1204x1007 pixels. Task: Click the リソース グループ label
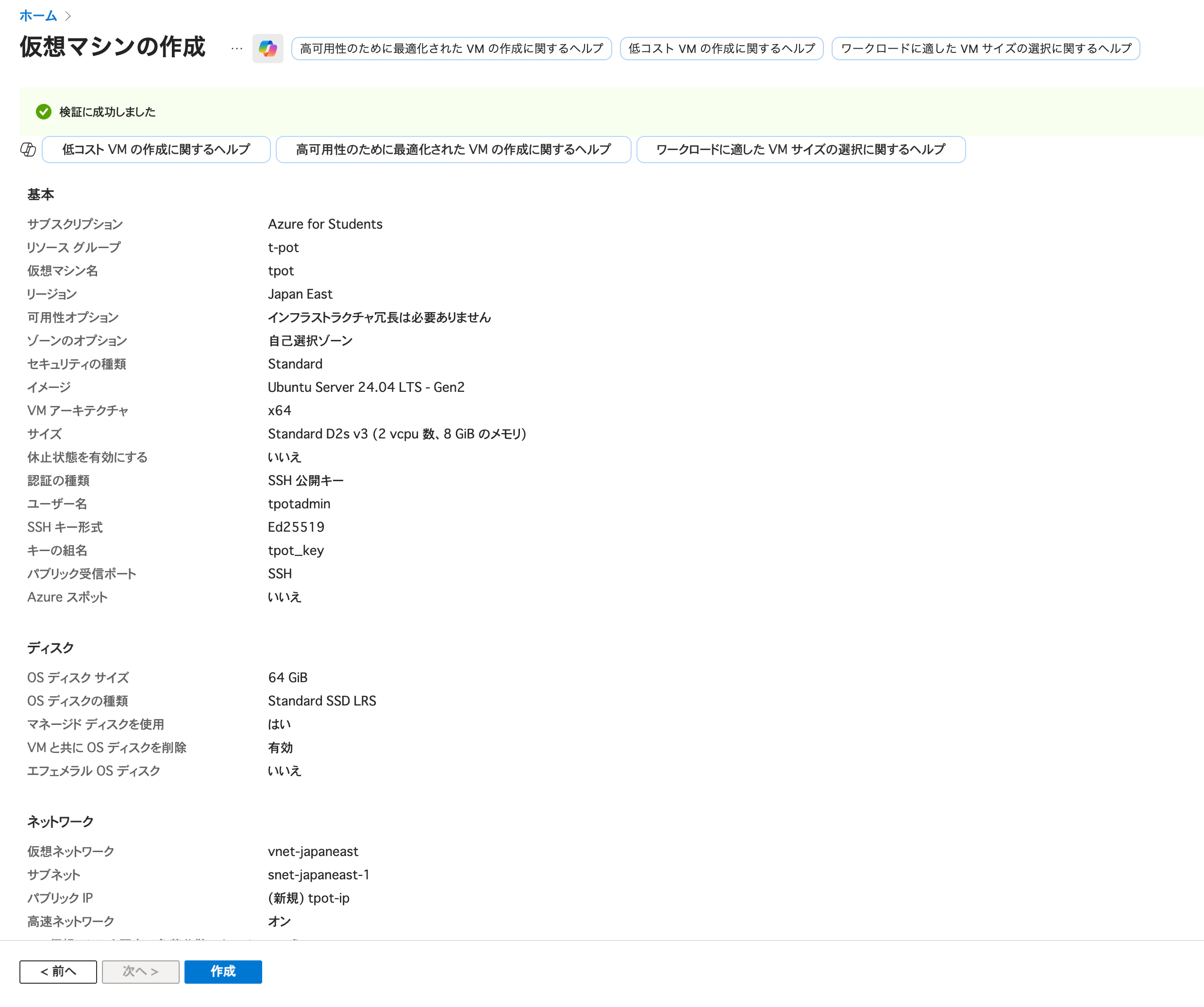coord(74,247)
